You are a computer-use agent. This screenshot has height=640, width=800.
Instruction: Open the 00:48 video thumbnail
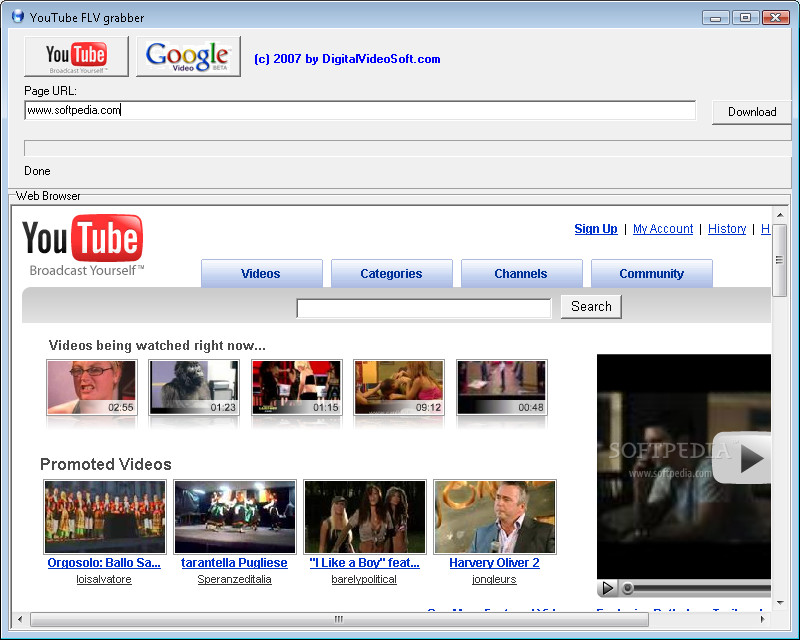coord(502,387)
